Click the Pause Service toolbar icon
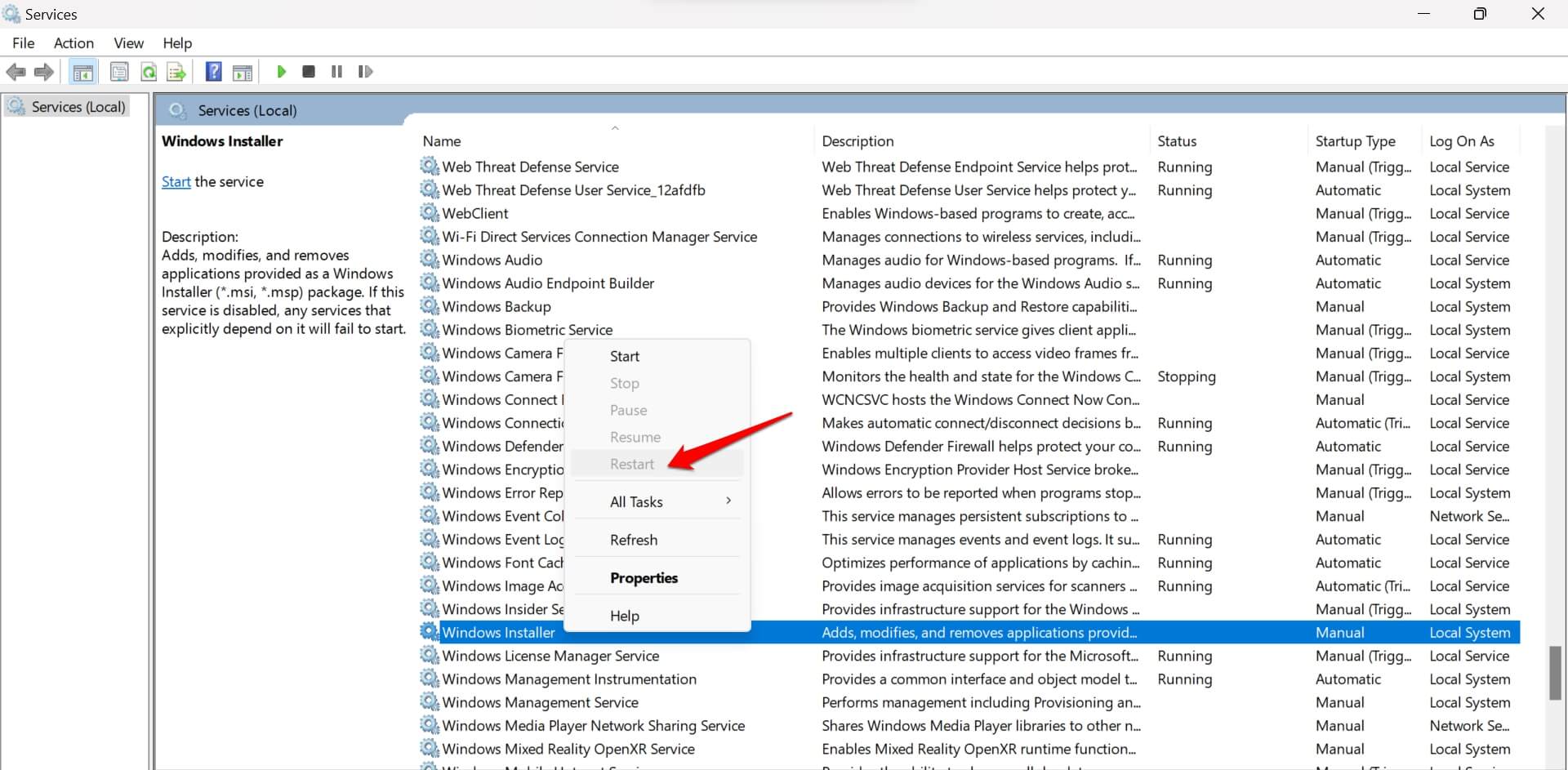Screen dimensions: 1568x770 pos(336,72)
